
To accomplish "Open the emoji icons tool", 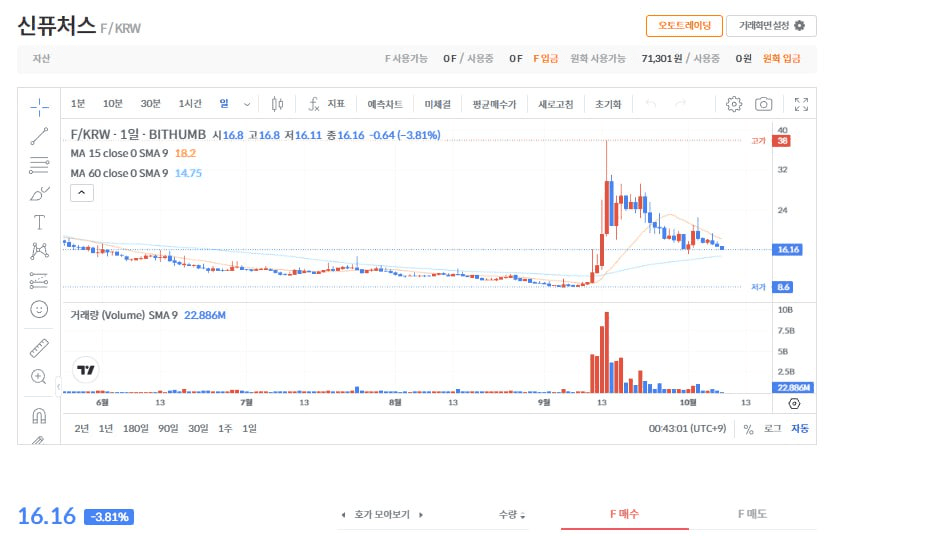I will pyautogui.click(x=39, y=309).
